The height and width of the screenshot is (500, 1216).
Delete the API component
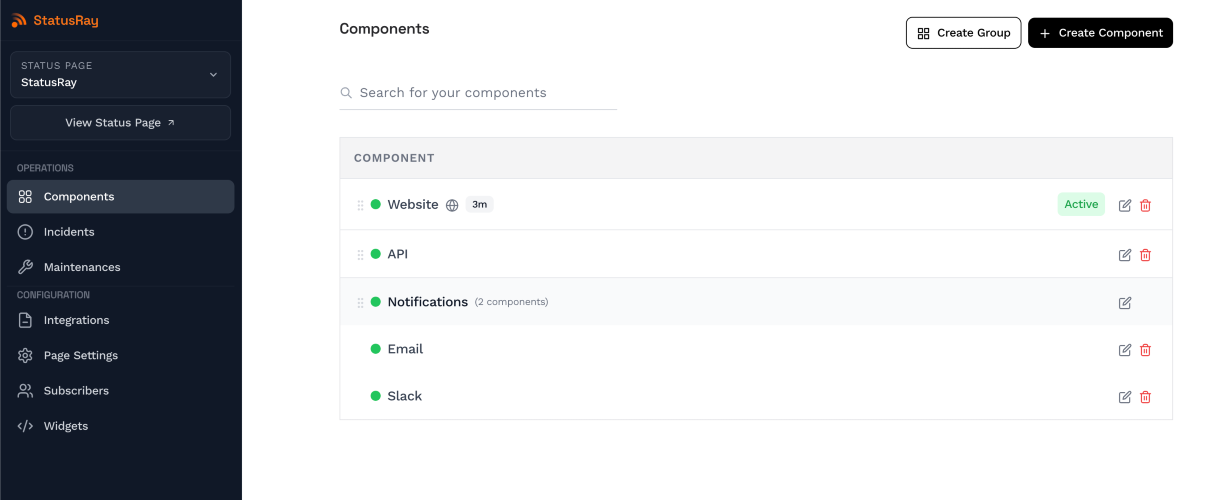pos(1146,255)
